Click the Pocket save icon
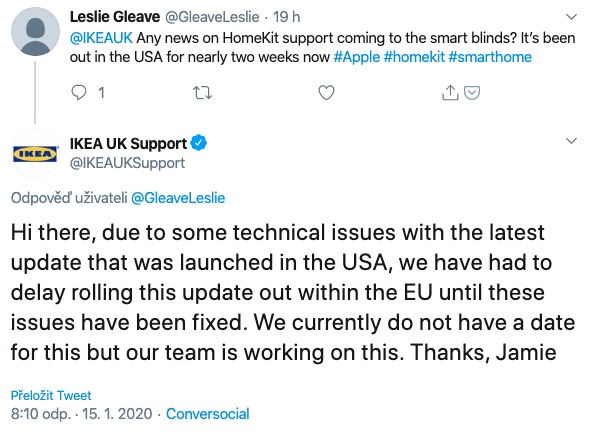This screenshot has height=436, width=590. 472,93
